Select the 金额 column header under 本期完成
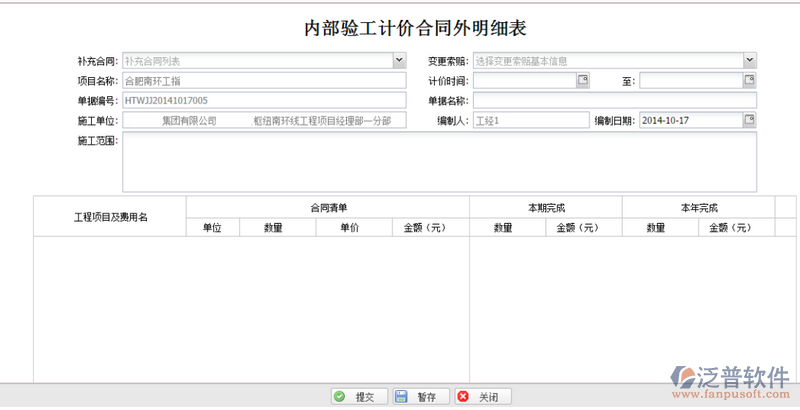 point(577,228)
